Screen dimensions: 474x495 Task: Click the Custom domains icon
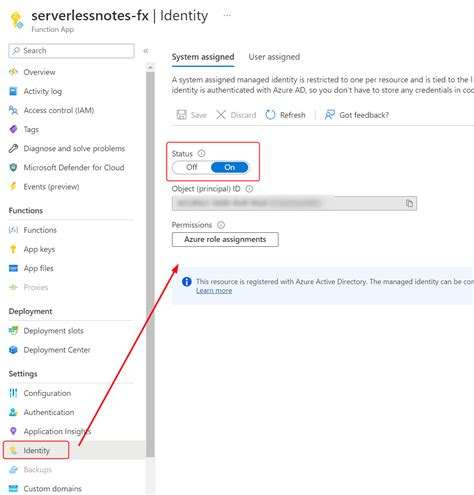pyautogui.click(x=13, y=488)
